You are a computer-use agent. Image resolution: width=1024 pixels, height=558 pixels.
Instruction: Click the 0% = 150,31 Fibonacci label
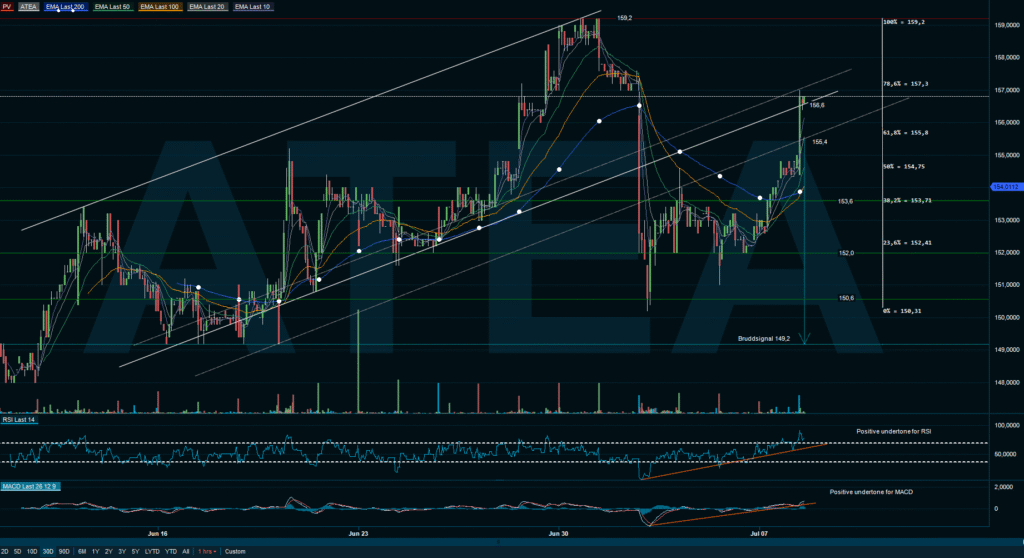click(902, 311)
